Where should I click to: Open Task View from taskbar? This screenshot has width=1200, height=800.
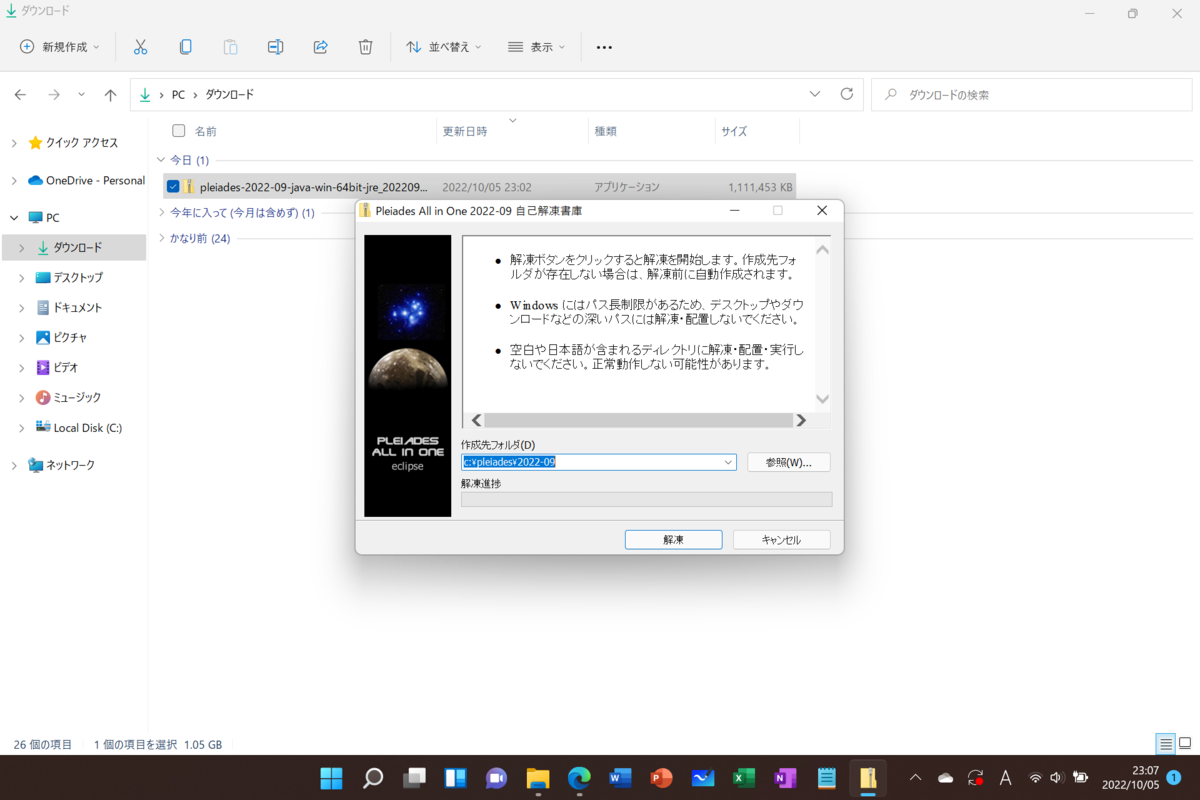pyautogui.click(x=414, y=778)
